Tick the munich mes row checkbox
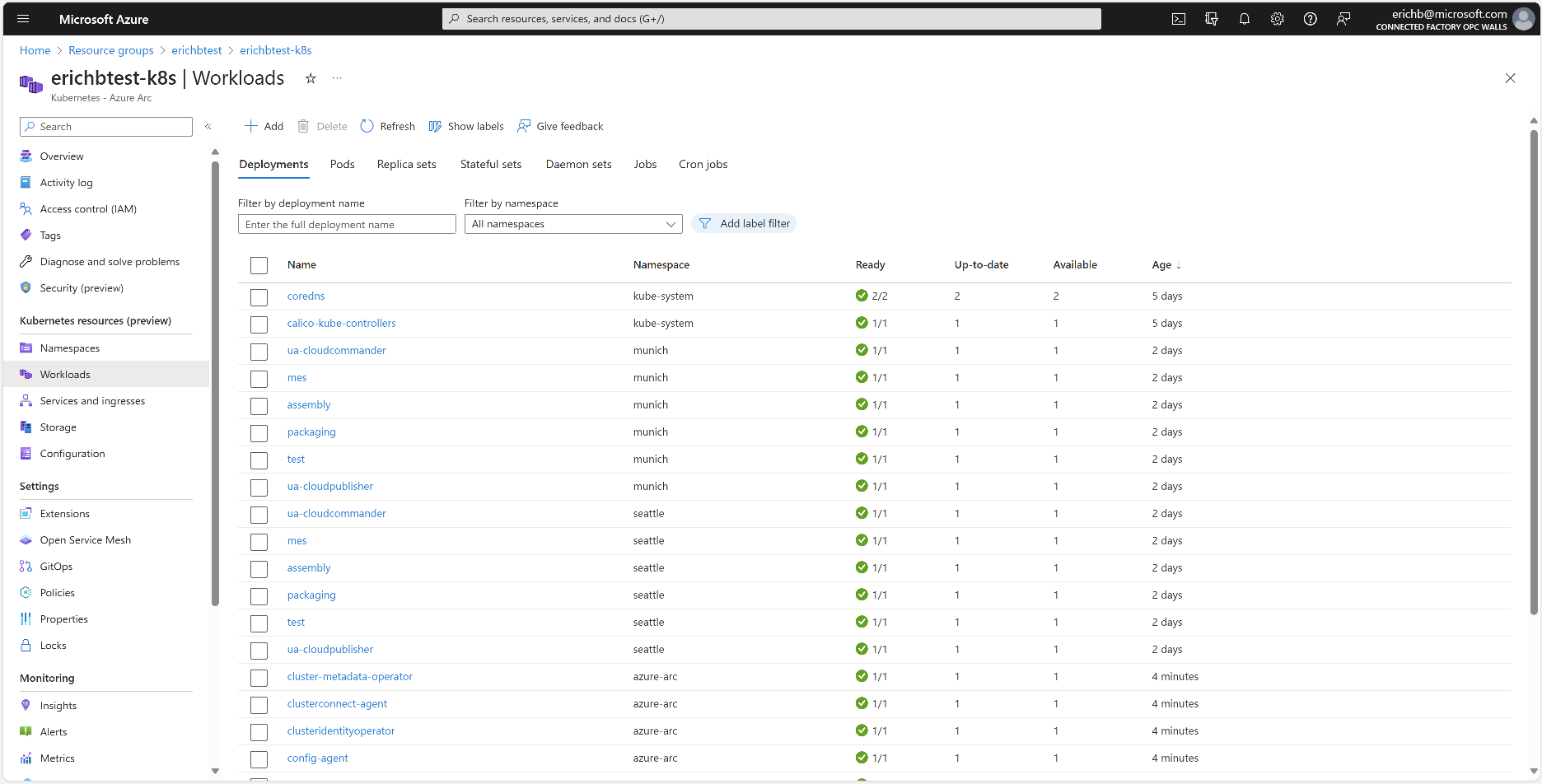This screenshot has width=1542, height=784. (259, 379)
